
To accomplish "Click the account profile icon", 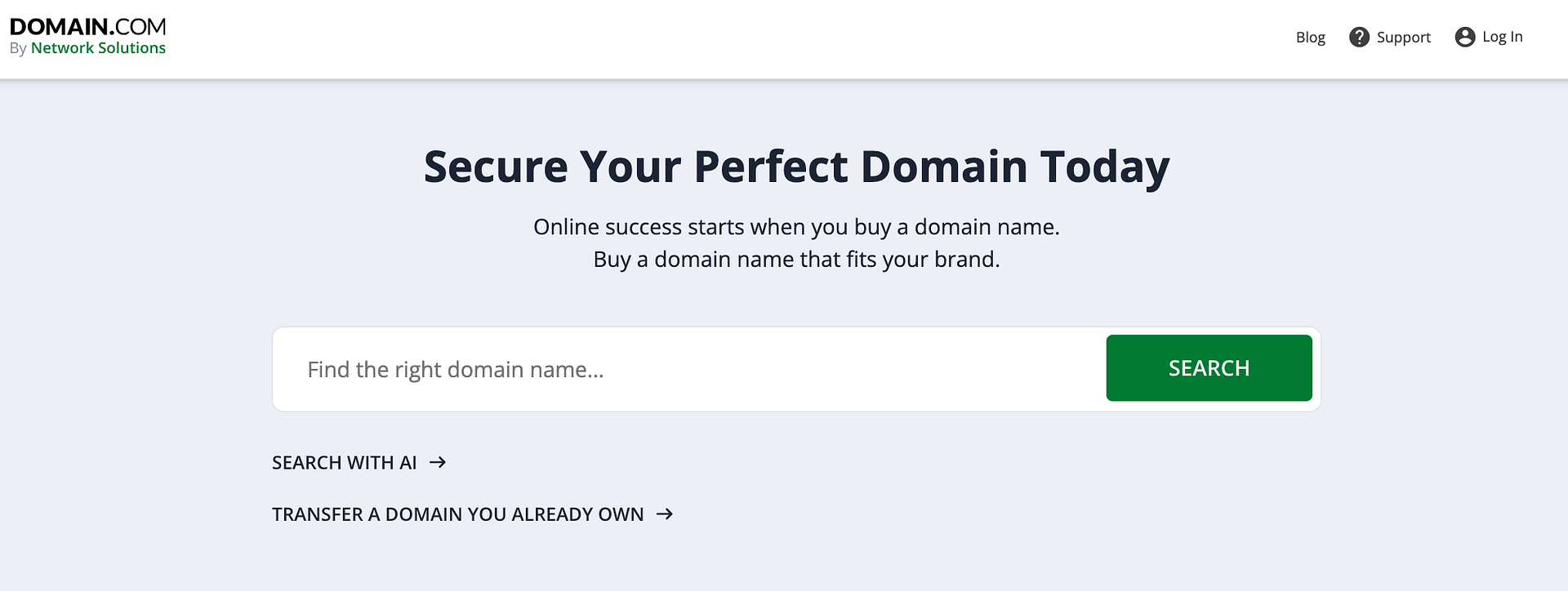I will 1465,38.
